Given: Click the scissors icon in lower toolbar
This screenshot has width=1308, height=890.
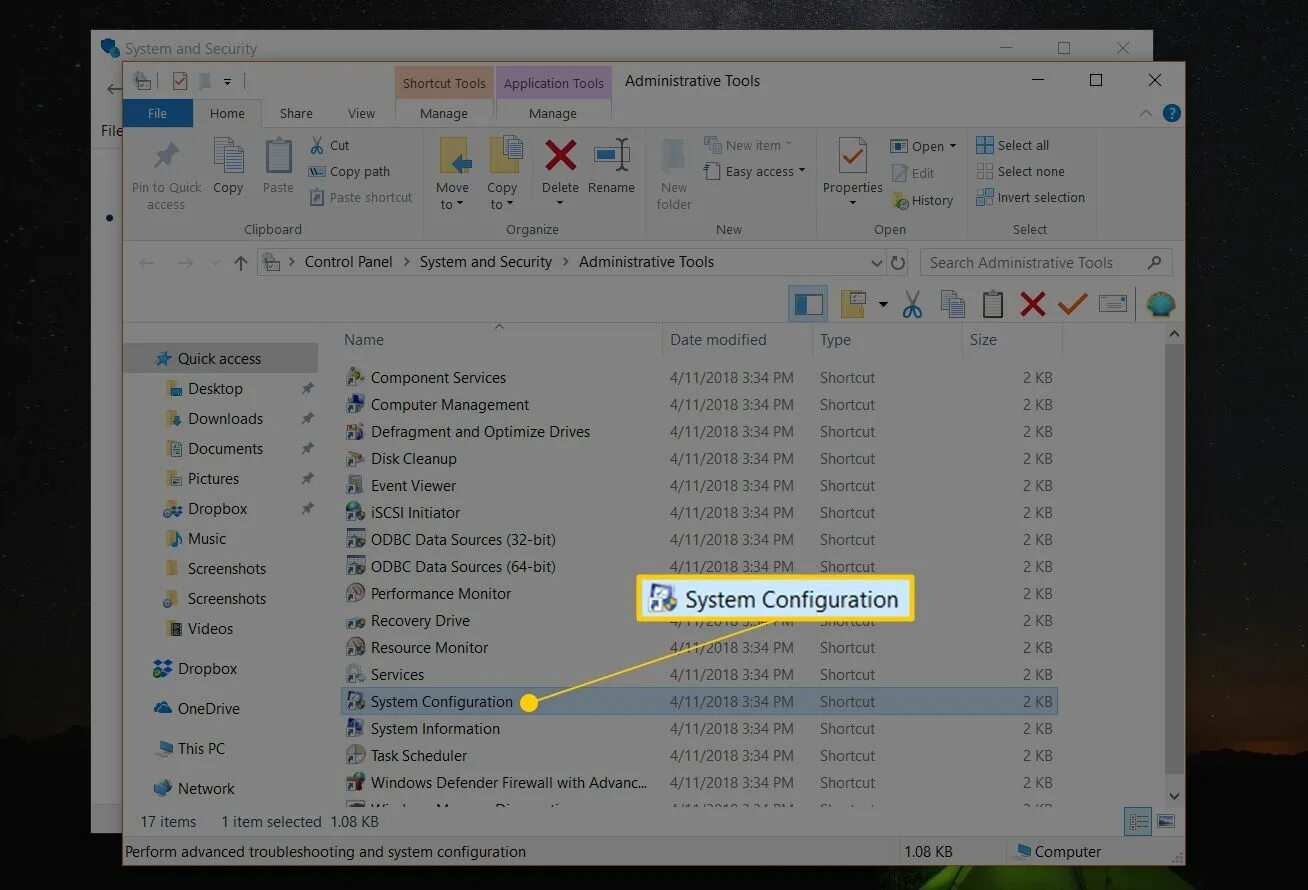Looking at the screenshot, I should coord(912,304).
